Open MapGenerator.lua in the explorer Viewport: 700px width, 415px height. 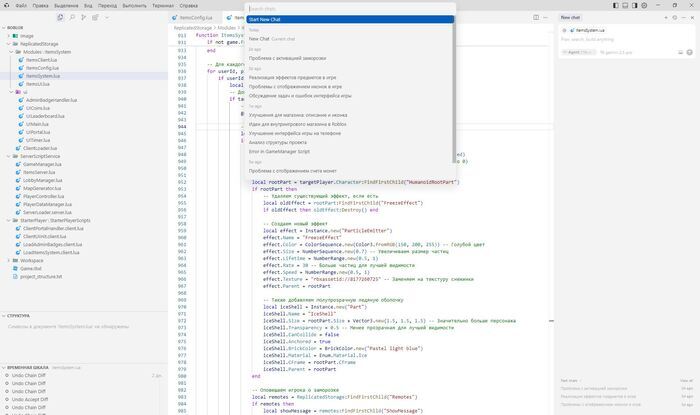pos(42,188)
